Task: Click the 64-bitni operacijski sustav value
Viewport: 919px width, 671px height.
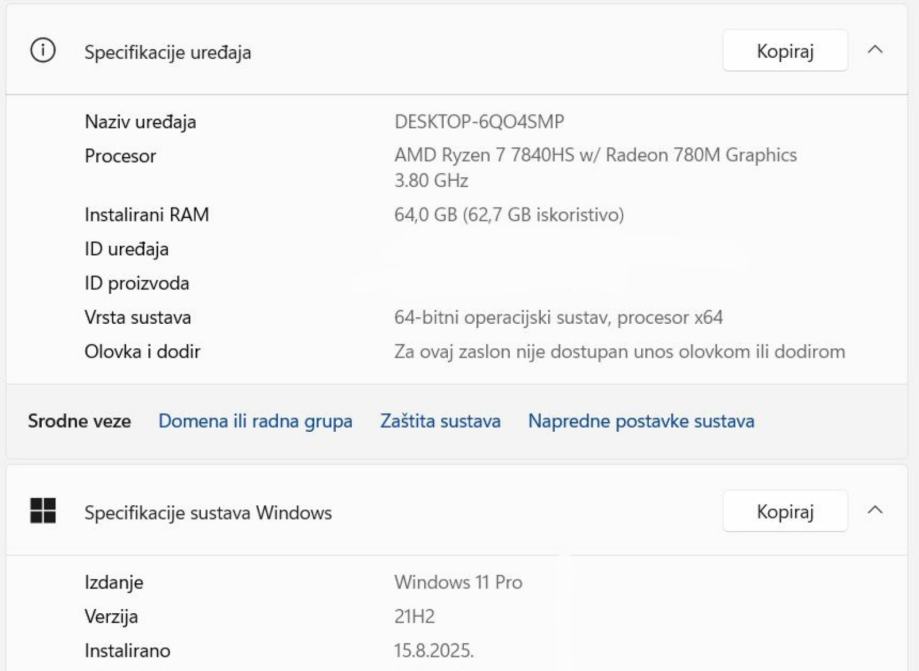Action: coord(558,318)
